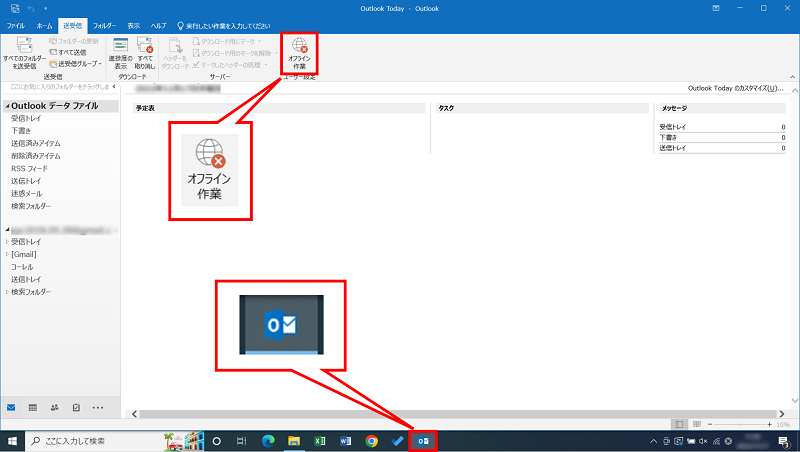Click the ヘッダーをダウンロード button
The height and width of the screenshot is (452, 800).
pyautogui.click(x=175, y=53)
